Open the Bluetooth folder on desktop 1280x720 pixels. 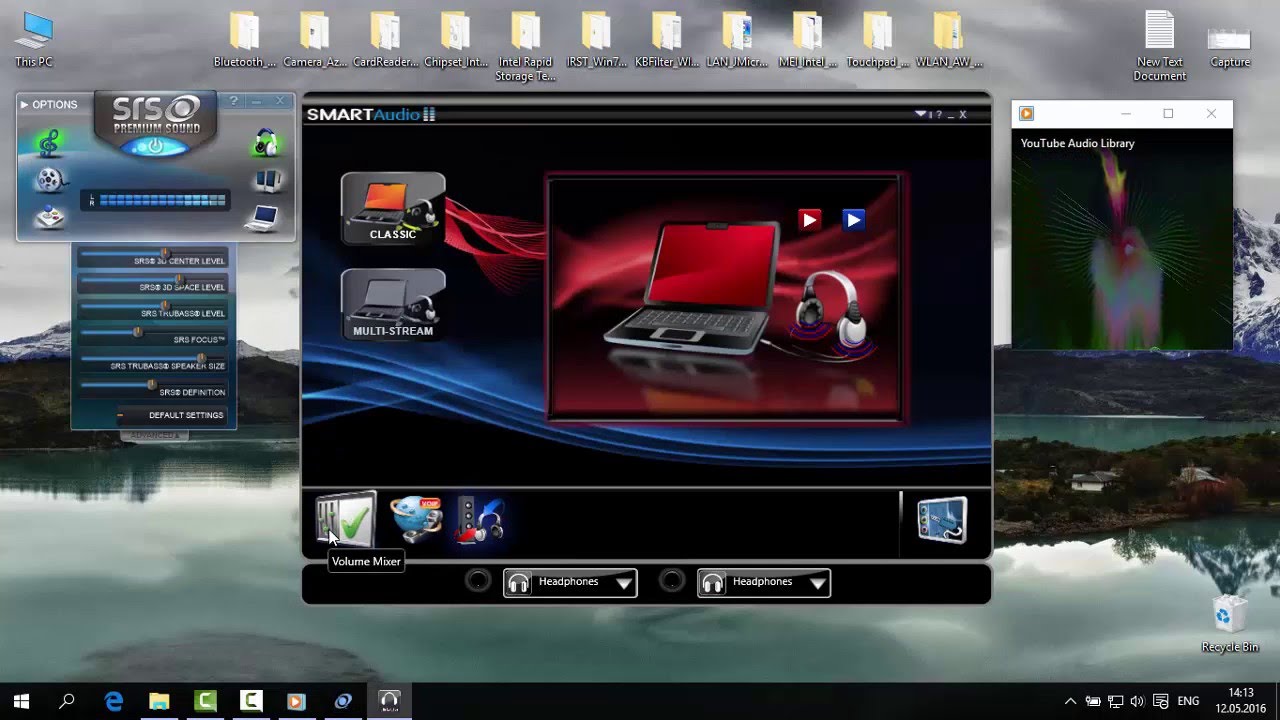245,40
